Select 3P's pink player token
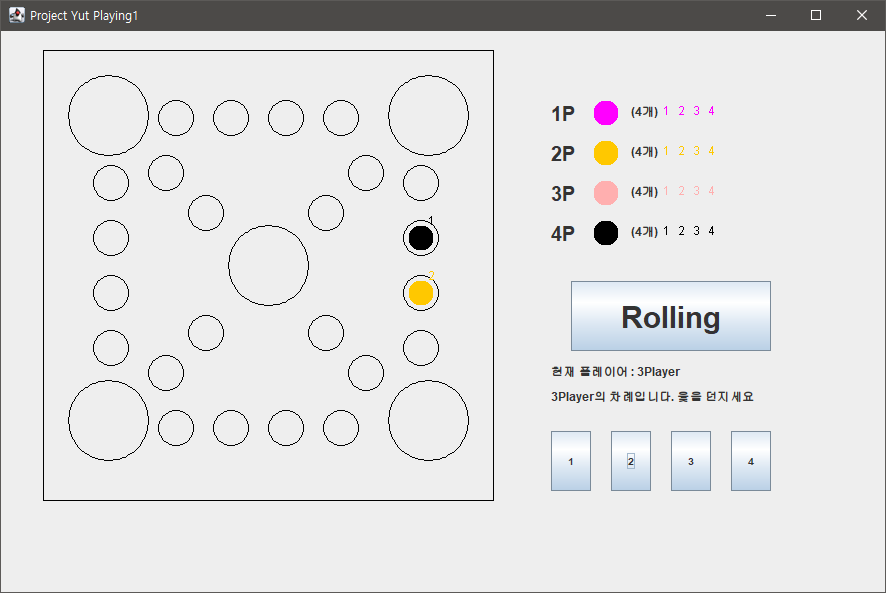886x593 pixels. pyautogui.click(x=605, y=192)
